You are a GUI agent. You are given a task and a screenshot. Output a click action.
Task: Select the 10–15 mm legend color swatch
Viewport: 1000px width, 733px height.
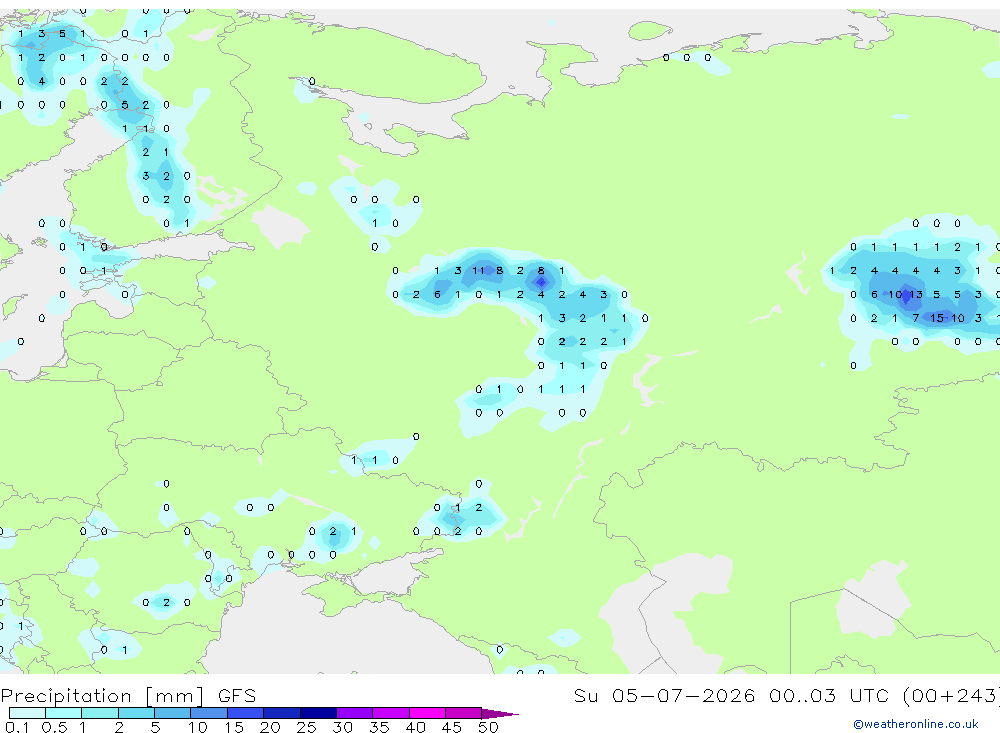click(209, 713)
